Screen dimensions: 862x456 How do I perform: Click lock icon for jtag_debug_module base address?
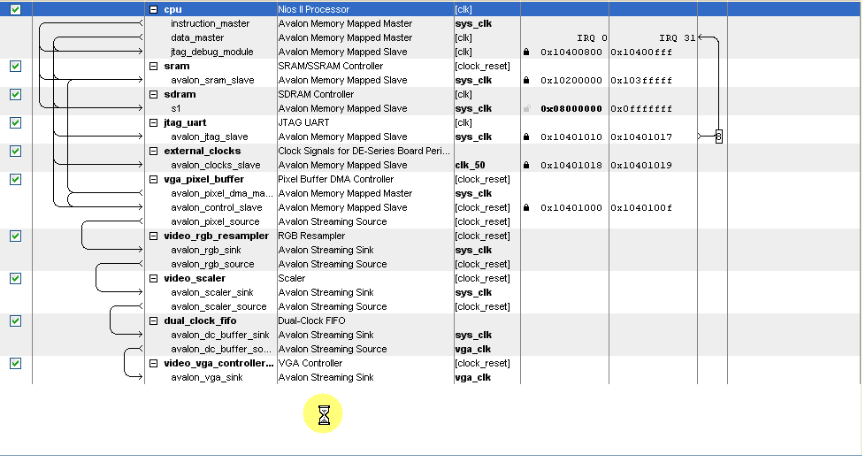(x=527, y=52)
